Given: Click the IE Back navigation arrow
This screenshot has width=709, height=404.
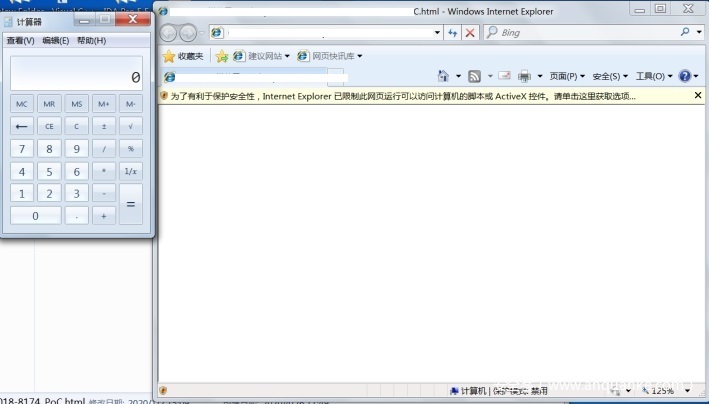Looking at the screenshot, I should 169,33.
